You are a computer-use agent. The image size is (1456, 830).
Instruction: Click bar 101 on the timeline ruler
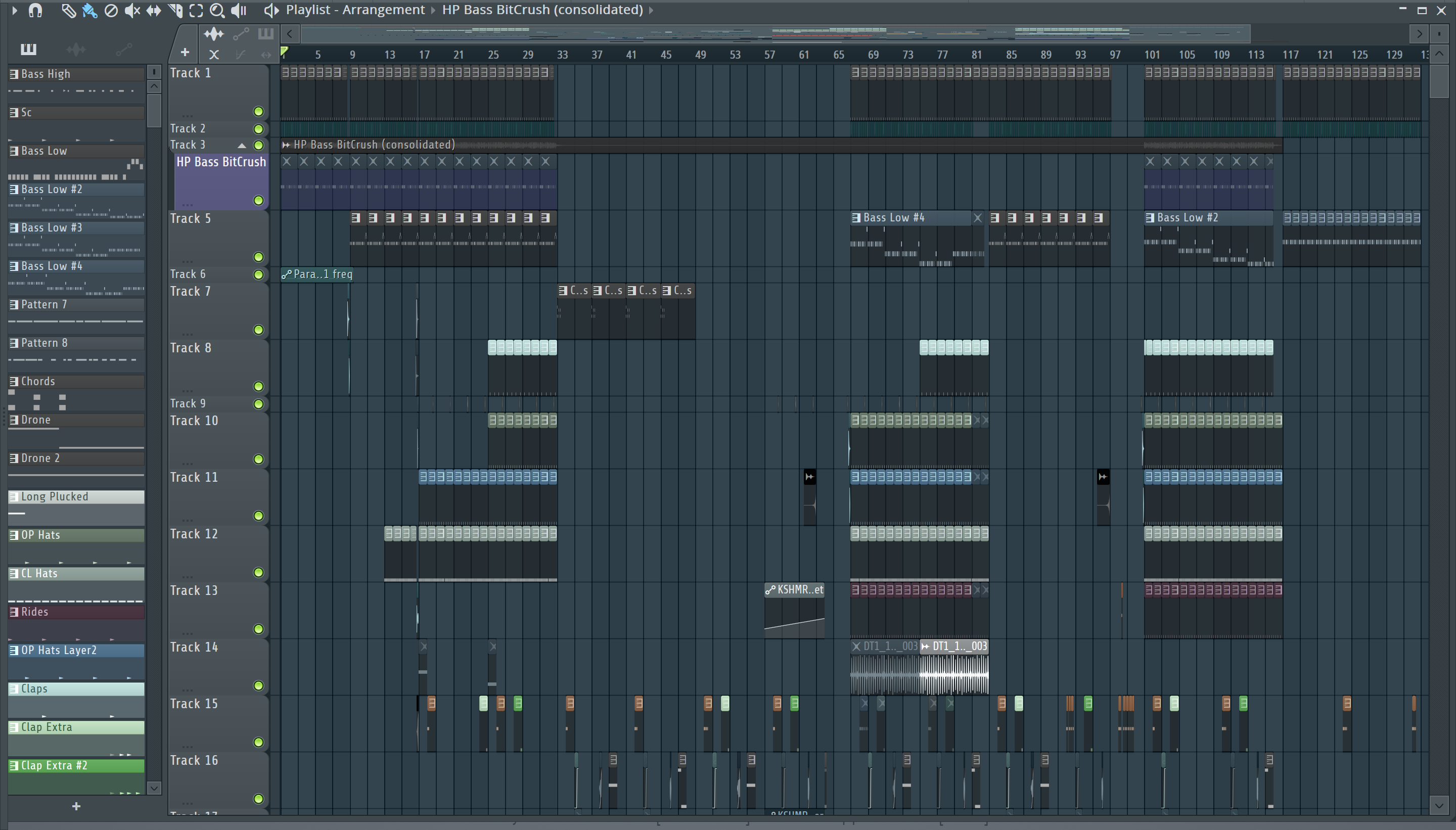coord(1152,55)
